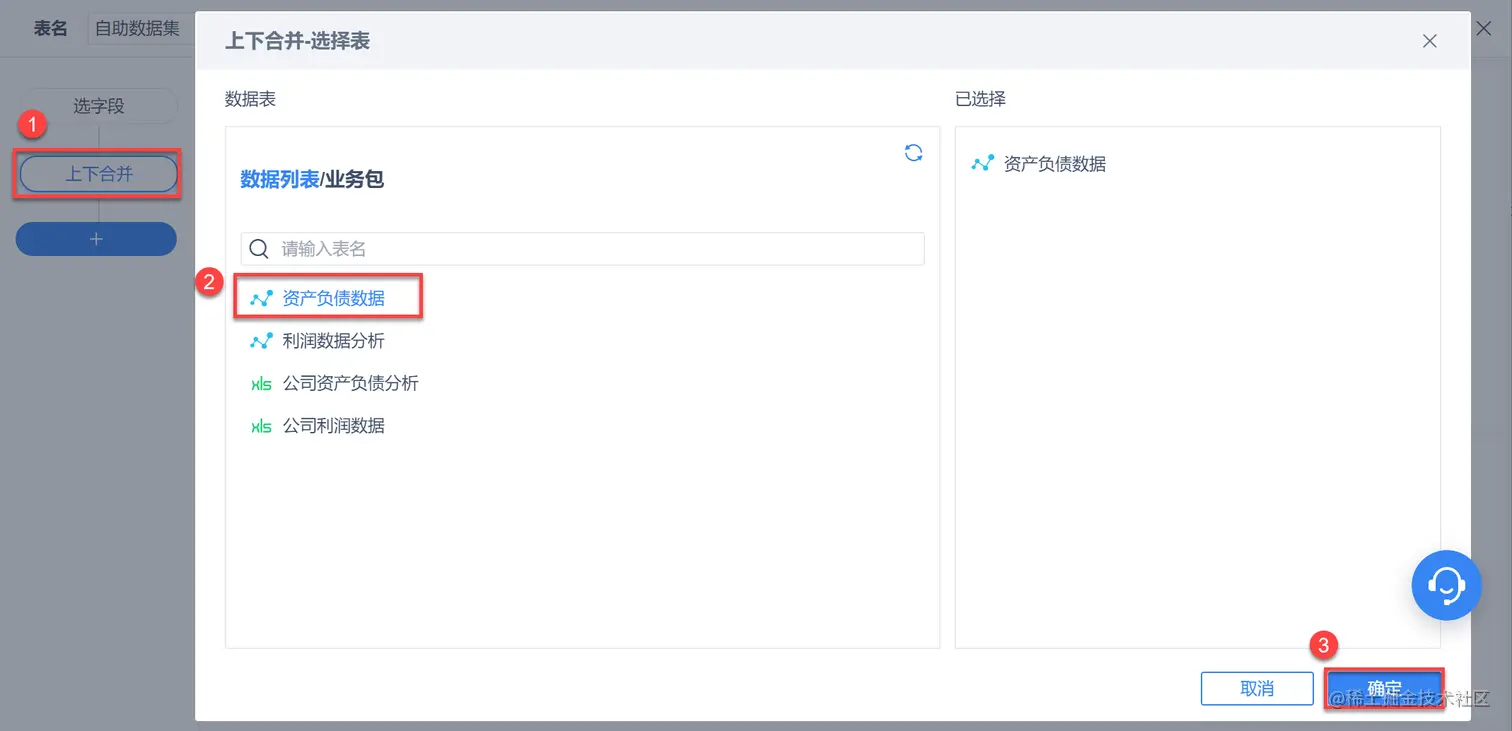
Task: Click the xls icon of 公司资产负债分析
Action: (260, 383)
